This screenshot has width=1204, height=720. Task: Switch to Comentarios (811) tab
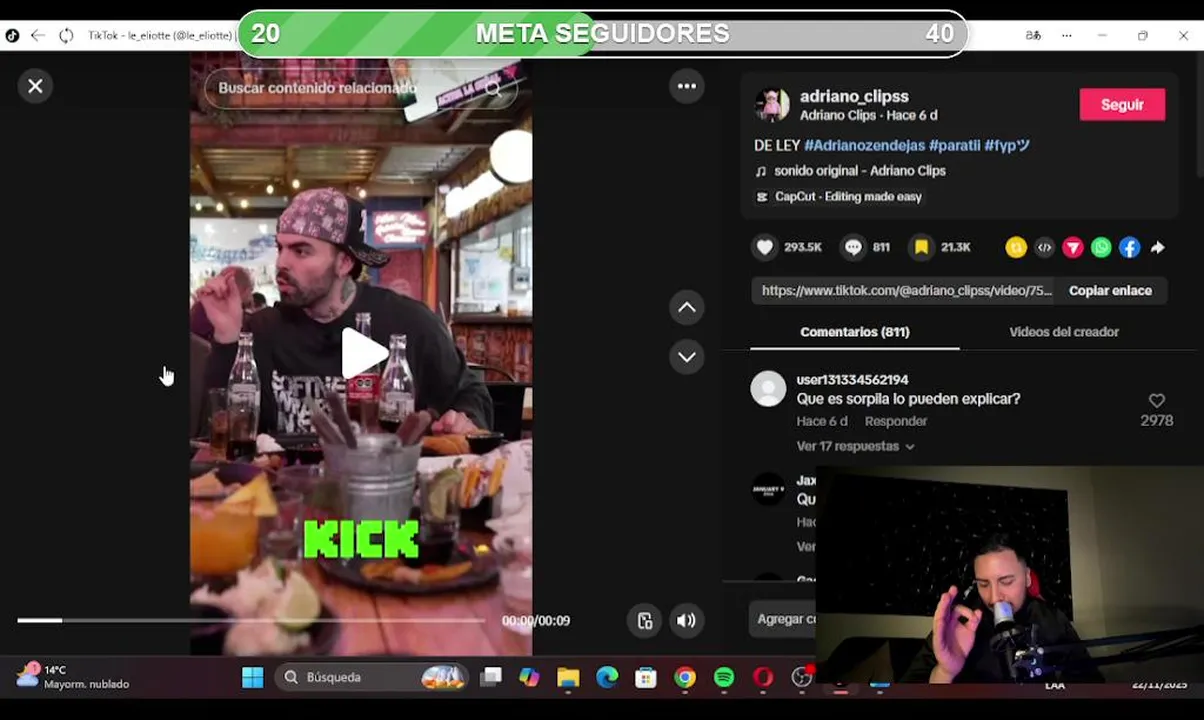[854, 332]
